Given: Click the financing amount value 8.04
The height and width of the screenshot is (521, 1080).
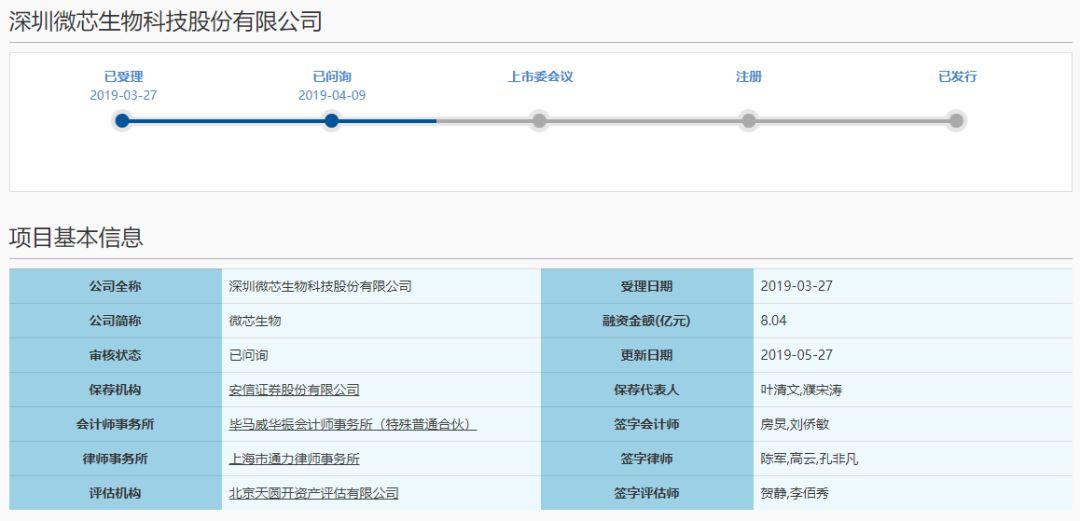Looking at the screenshot, I should pos(773,321).
